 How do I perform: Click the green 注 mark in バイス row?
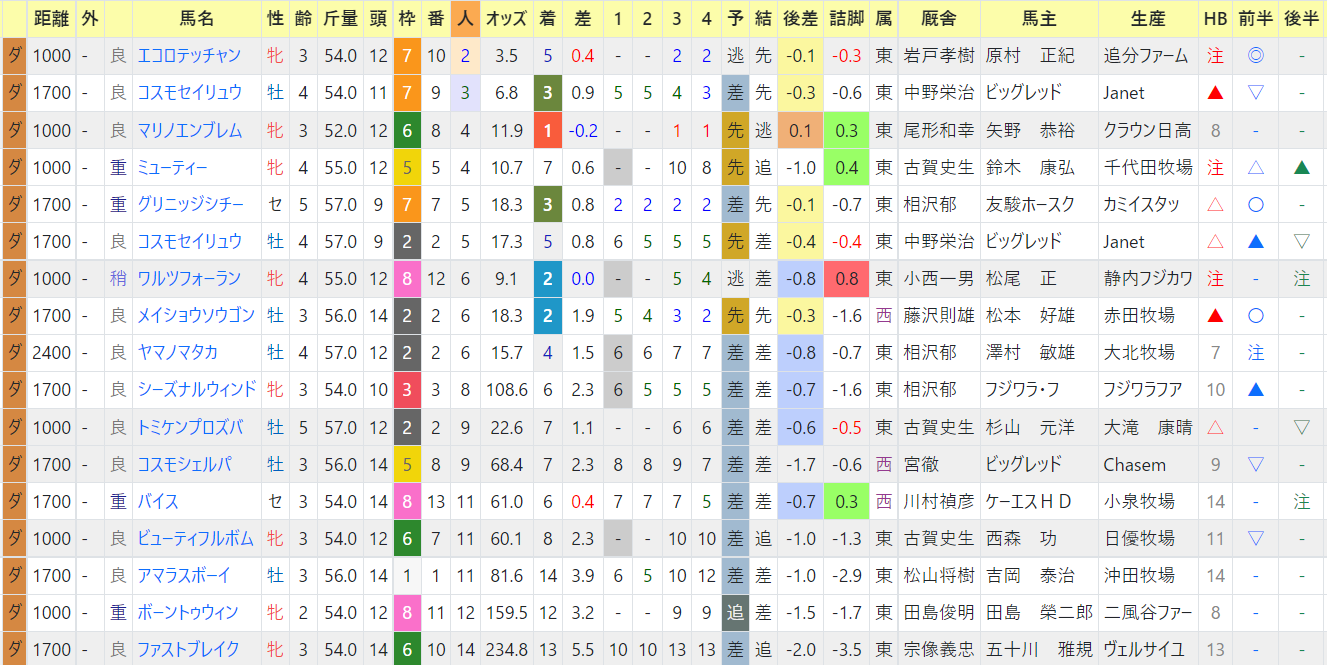click(1301, 501)
